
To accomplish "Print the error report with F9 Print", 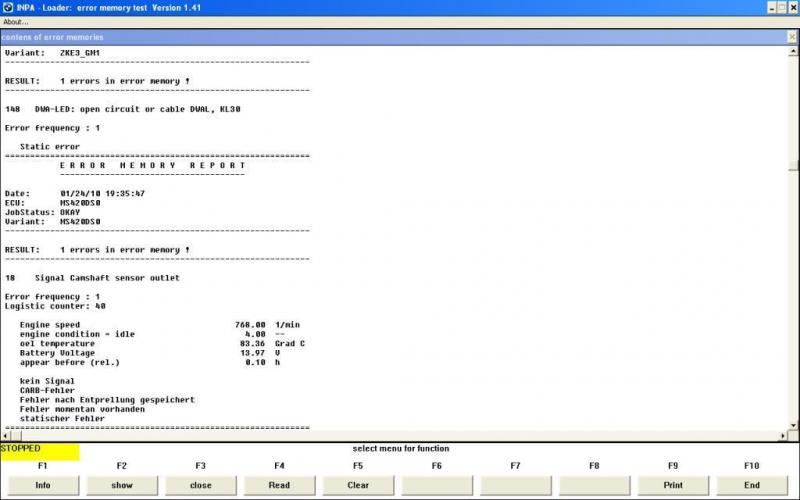I will point(673,485).
